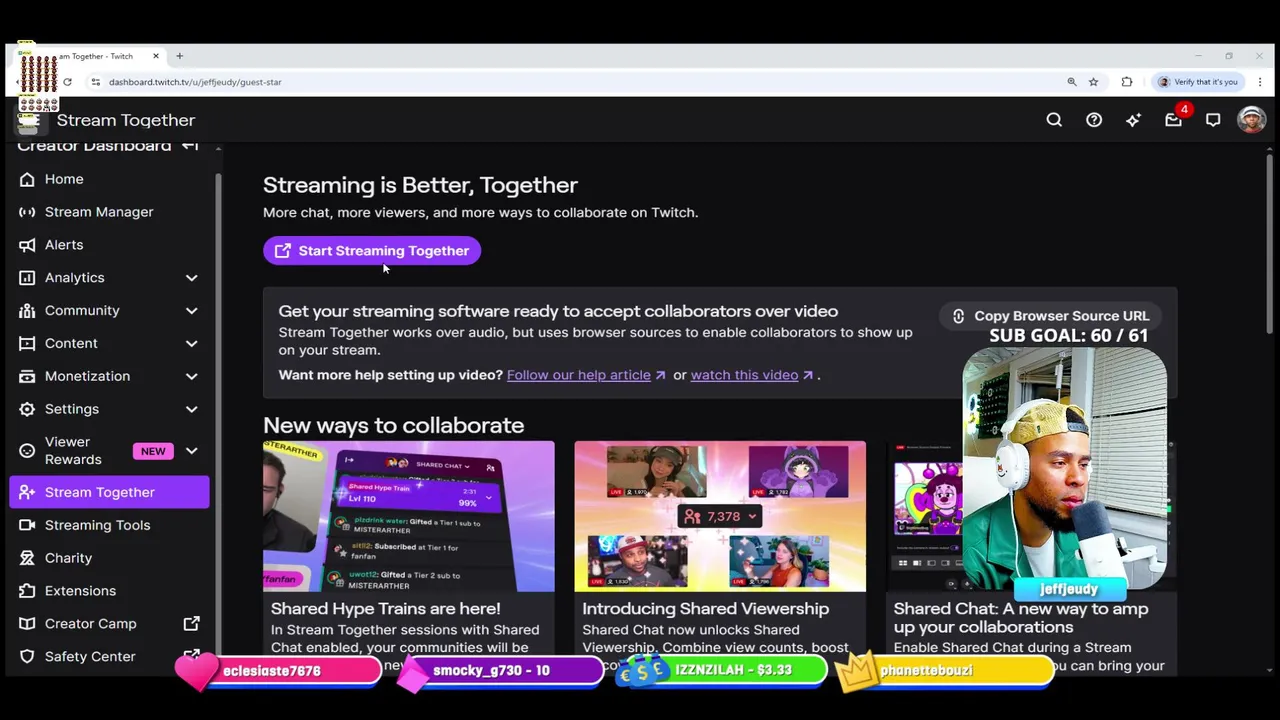Click the Creator Camp external link icon

coord(191,624)
